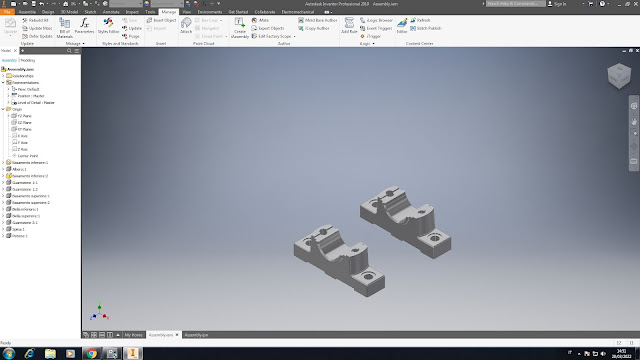Launch the Styles Editor
Screen dimensions: 640x360
click(108, 26)
